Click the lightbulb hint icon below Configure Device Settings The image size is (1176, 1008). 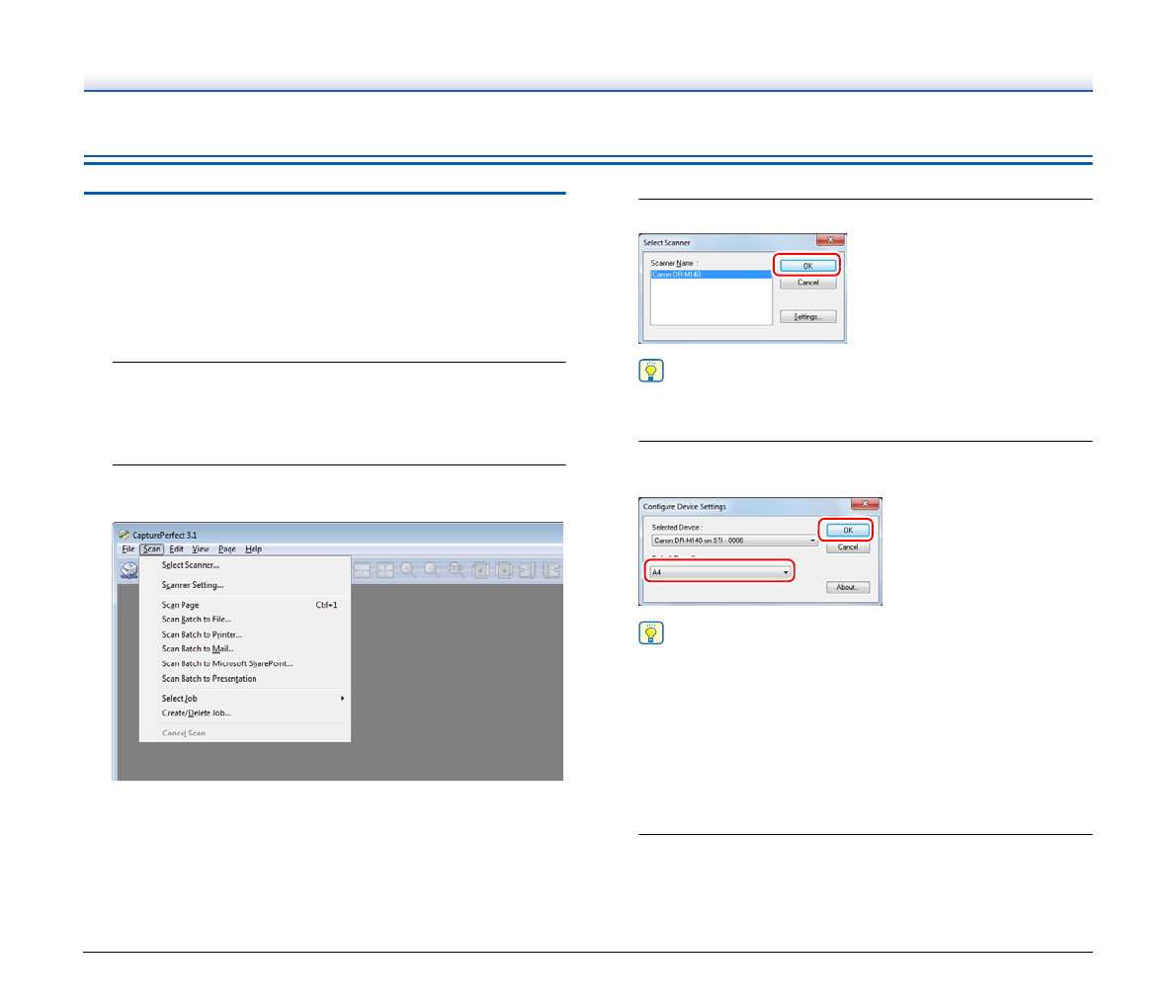(x=651, y=633)
